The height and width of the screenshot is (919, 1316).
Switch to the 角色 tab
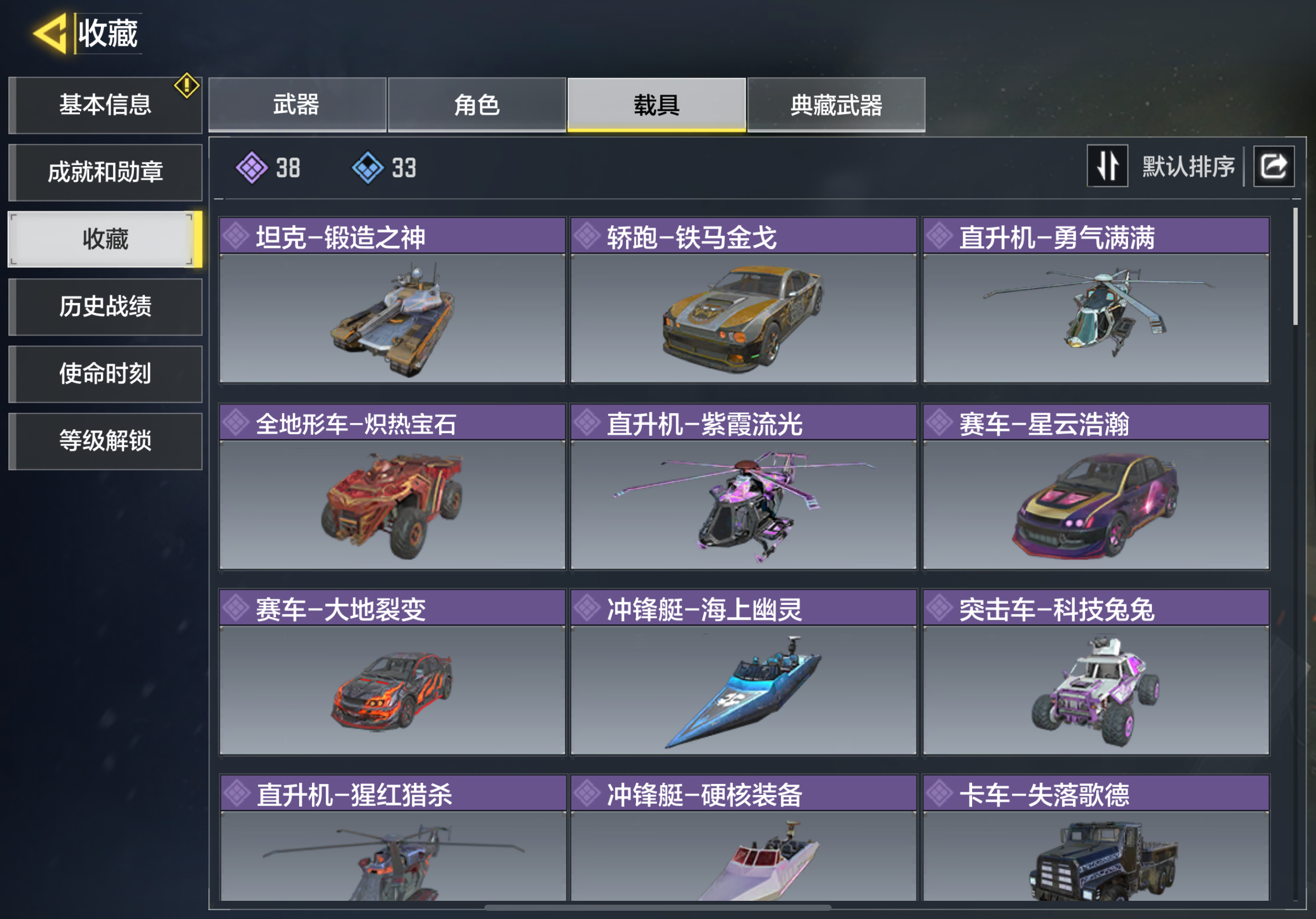477,105
